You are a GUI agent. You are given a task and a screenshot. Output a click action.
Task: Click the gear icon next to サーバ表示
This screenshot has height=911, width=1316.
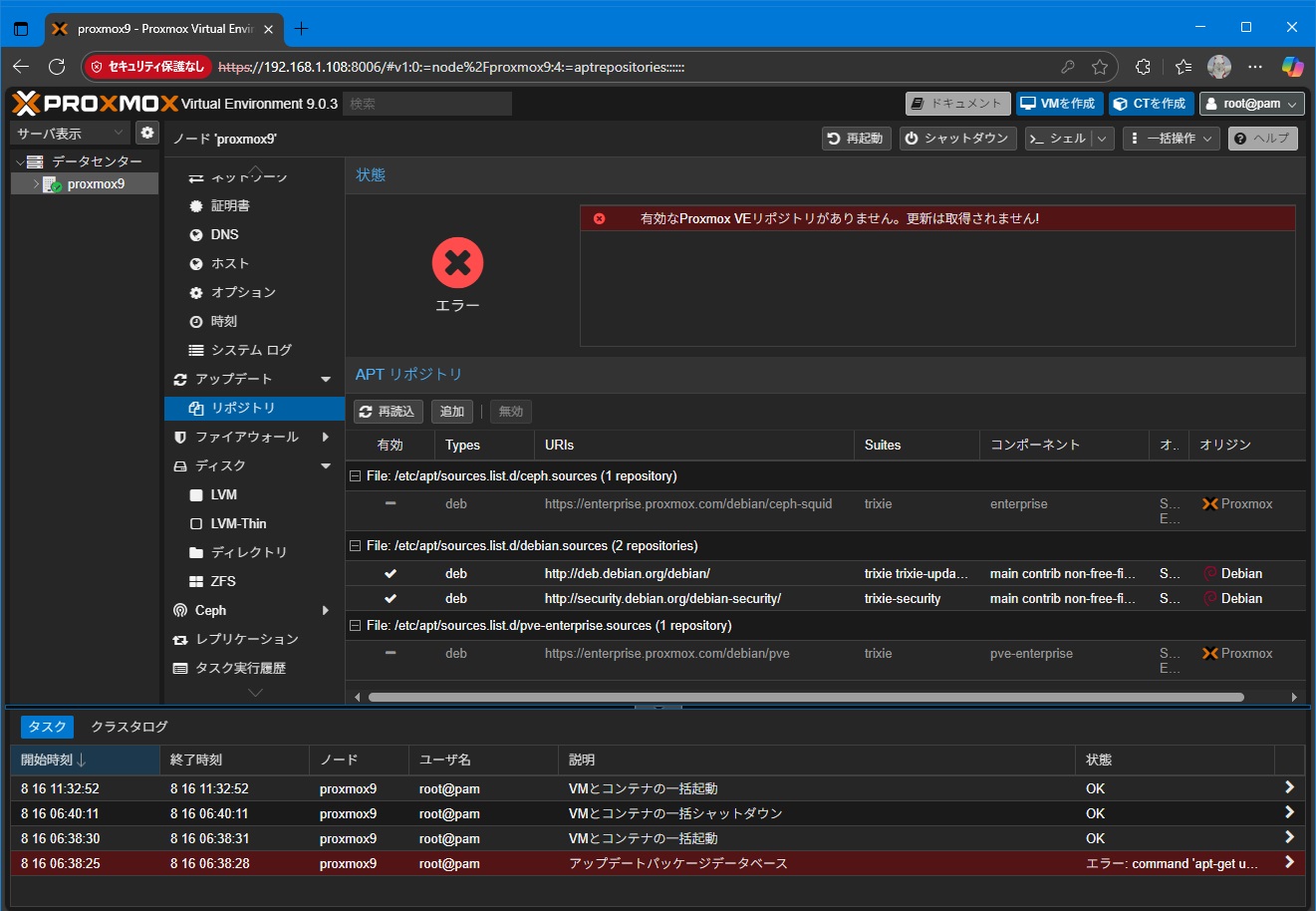146,133
